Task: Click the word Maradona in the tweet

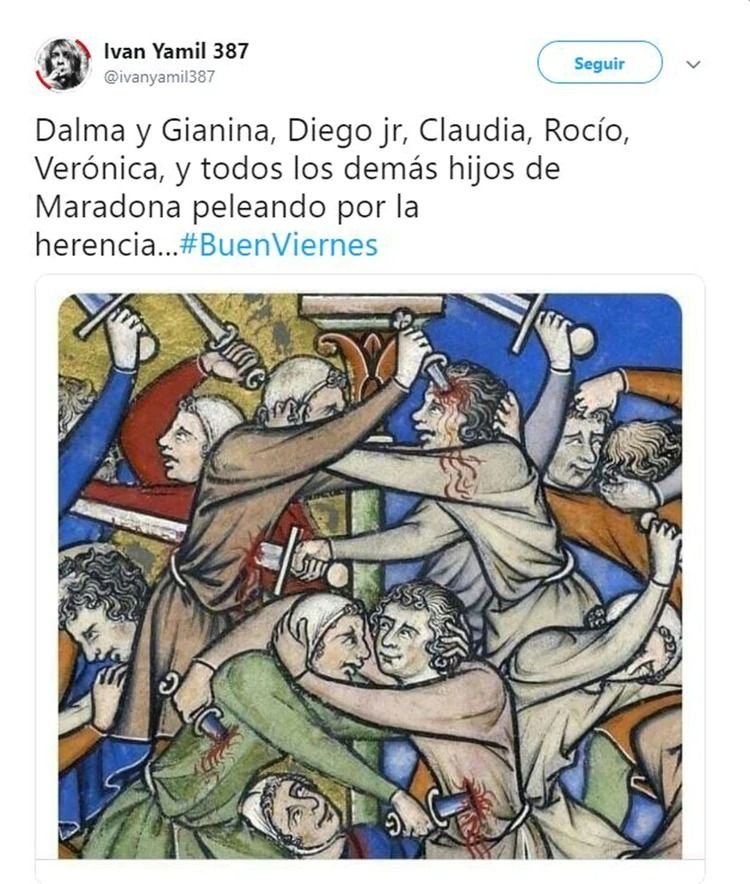Action: click(108, 207)
